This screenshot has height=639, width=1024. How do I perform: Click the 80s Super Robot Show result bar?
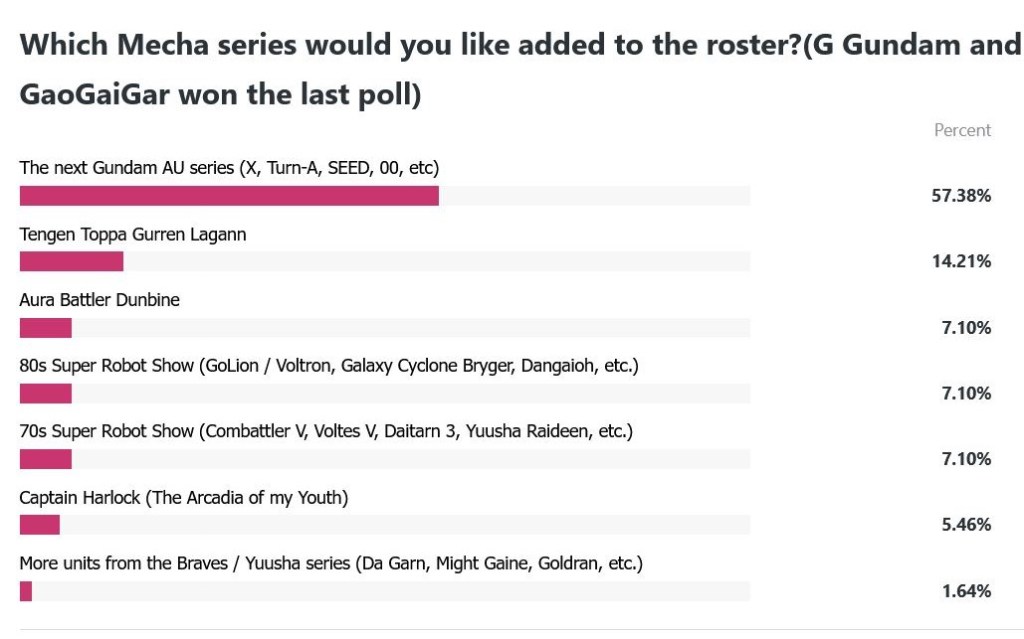coord(46,394)
